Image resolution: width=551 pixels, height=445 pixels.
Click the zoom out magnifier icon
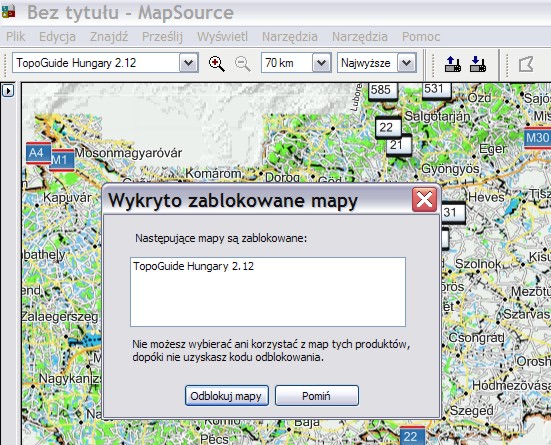point(242,64)
